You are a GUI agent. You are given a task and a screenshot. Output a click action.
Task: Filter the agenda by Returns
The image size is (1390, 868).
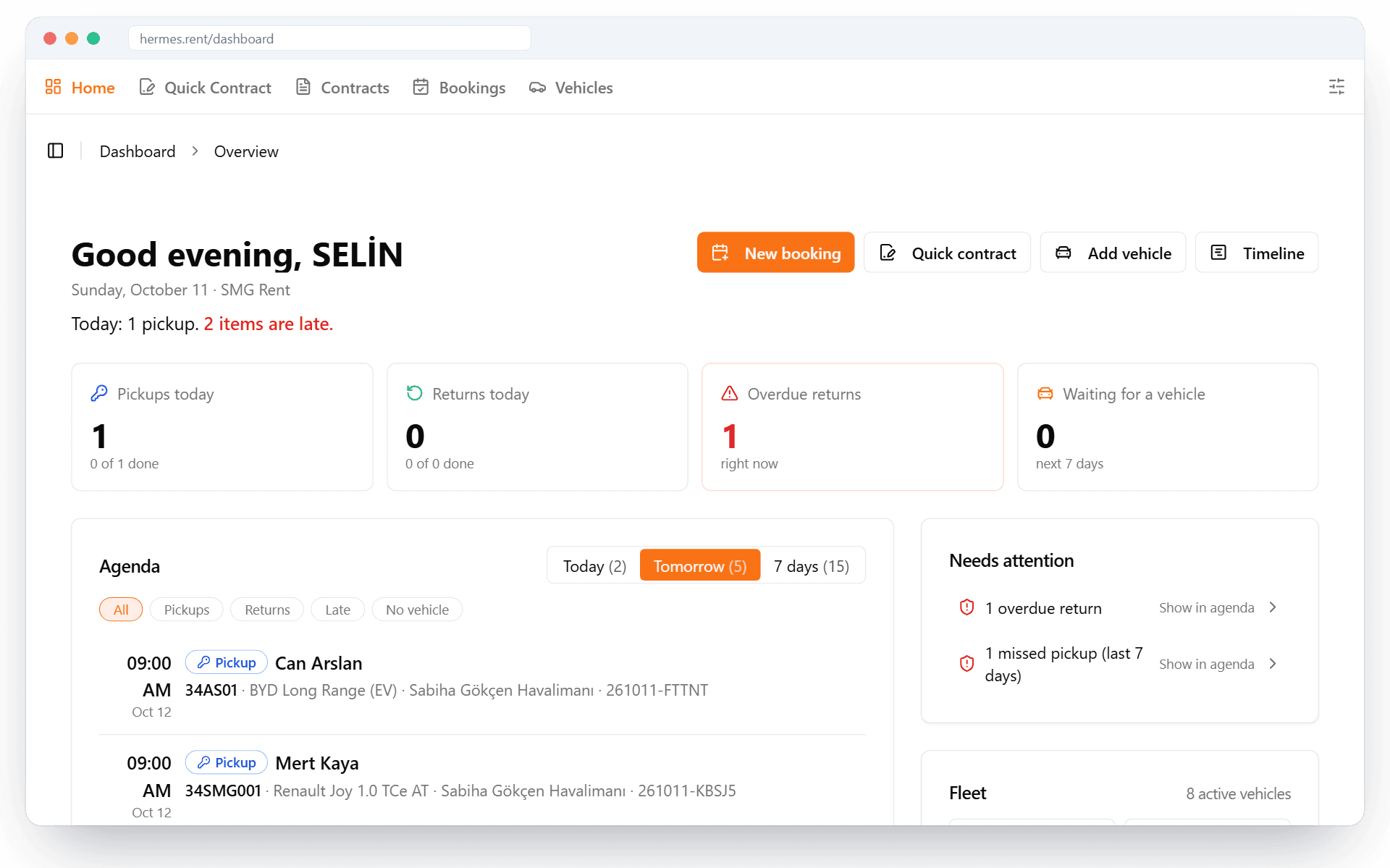coord(267,610)
